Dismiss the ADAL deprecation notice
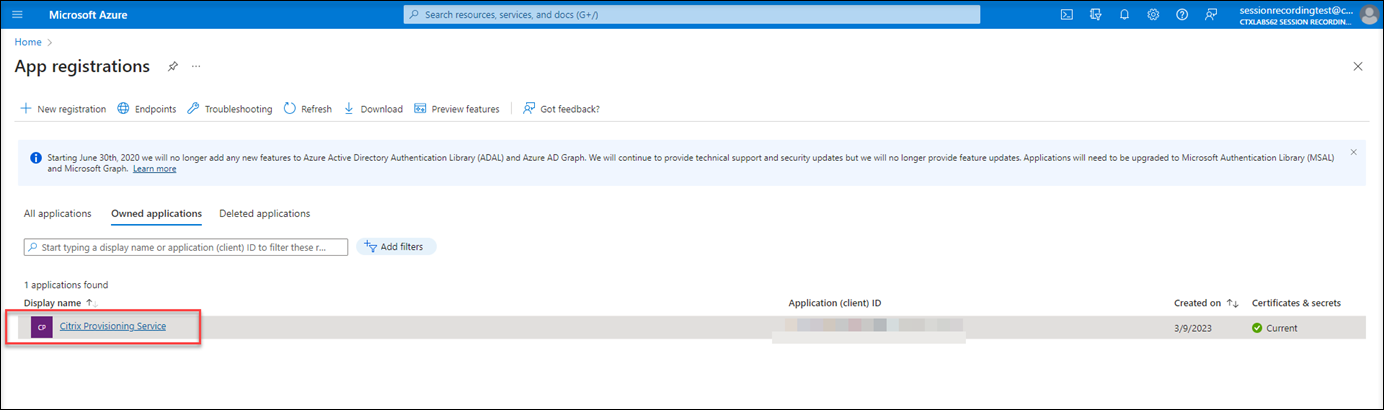 (x=1353, y=152)
